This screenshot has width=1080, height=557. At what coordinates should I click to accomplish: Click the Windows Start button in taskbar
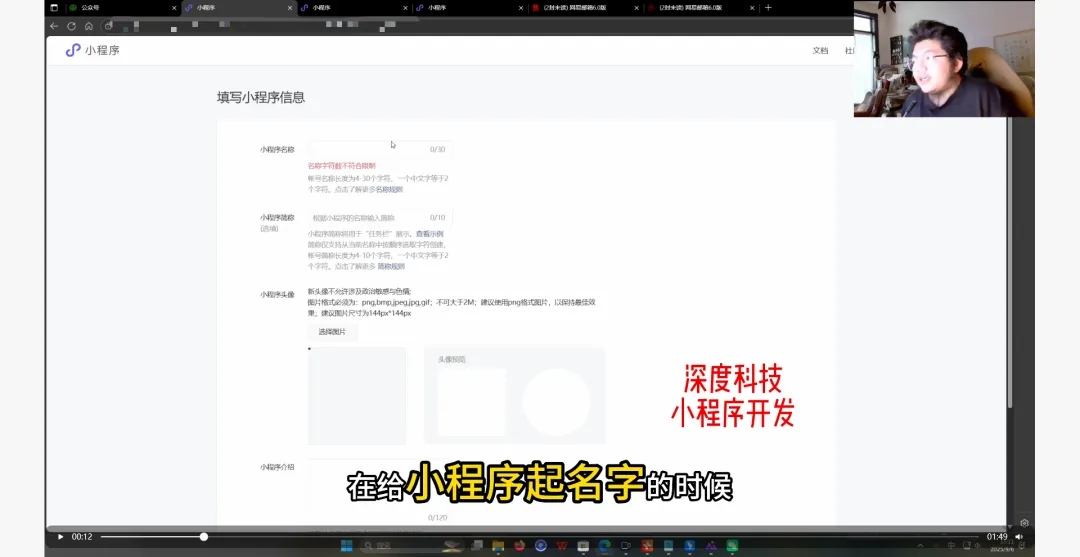346,546
